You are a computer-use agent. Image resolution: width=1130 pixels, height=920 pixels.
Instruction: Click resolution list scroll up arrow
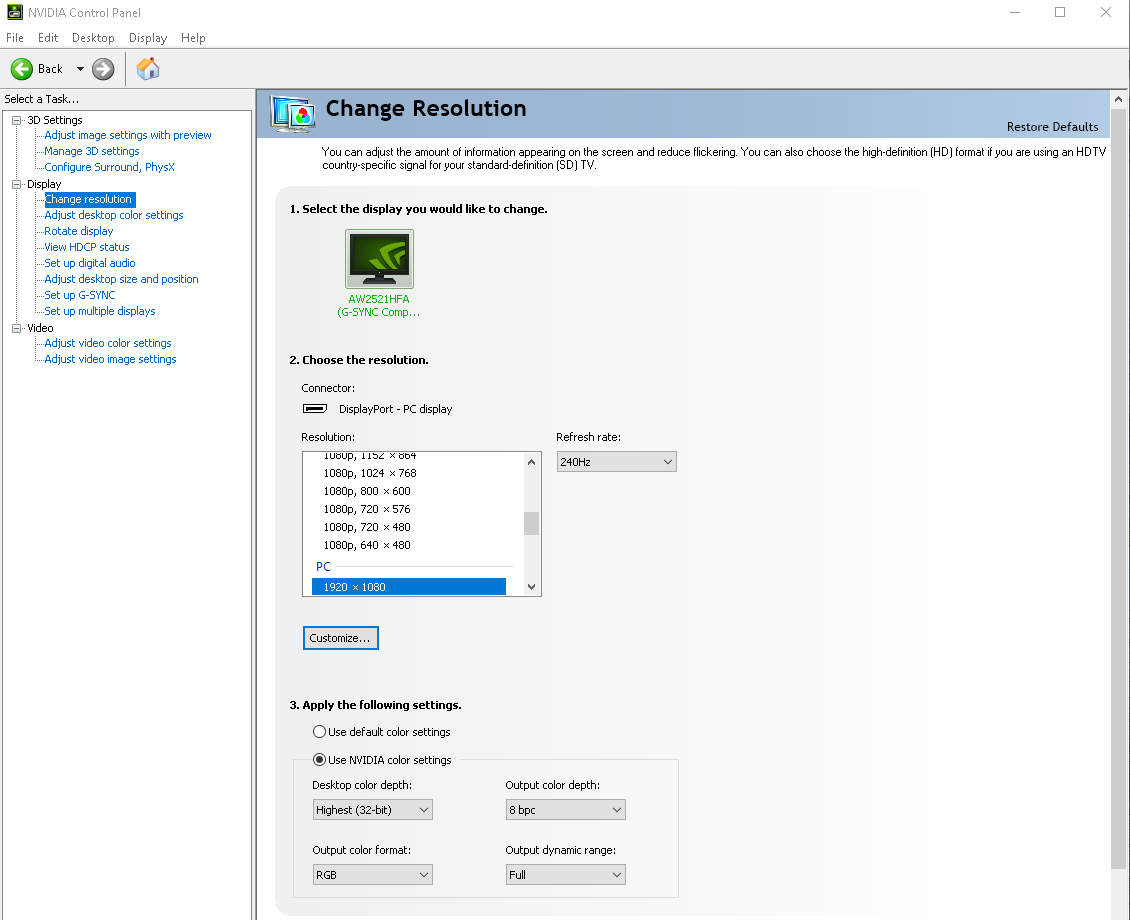(532, 463)
